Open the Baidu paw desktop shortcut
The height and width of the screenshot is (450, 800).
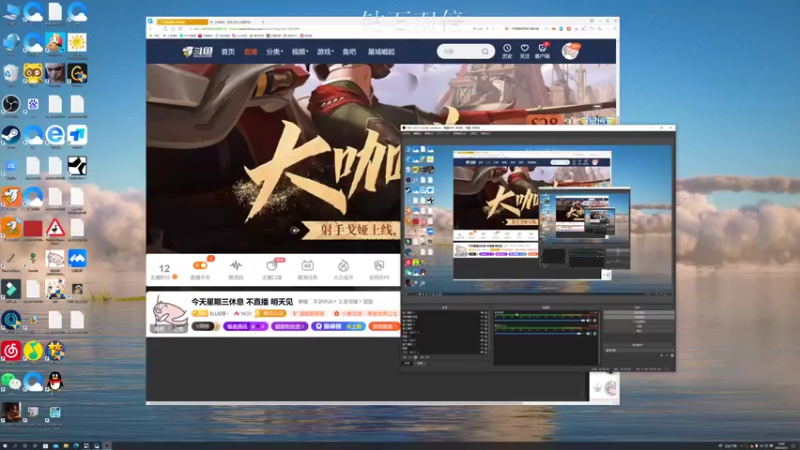[33, 105]
